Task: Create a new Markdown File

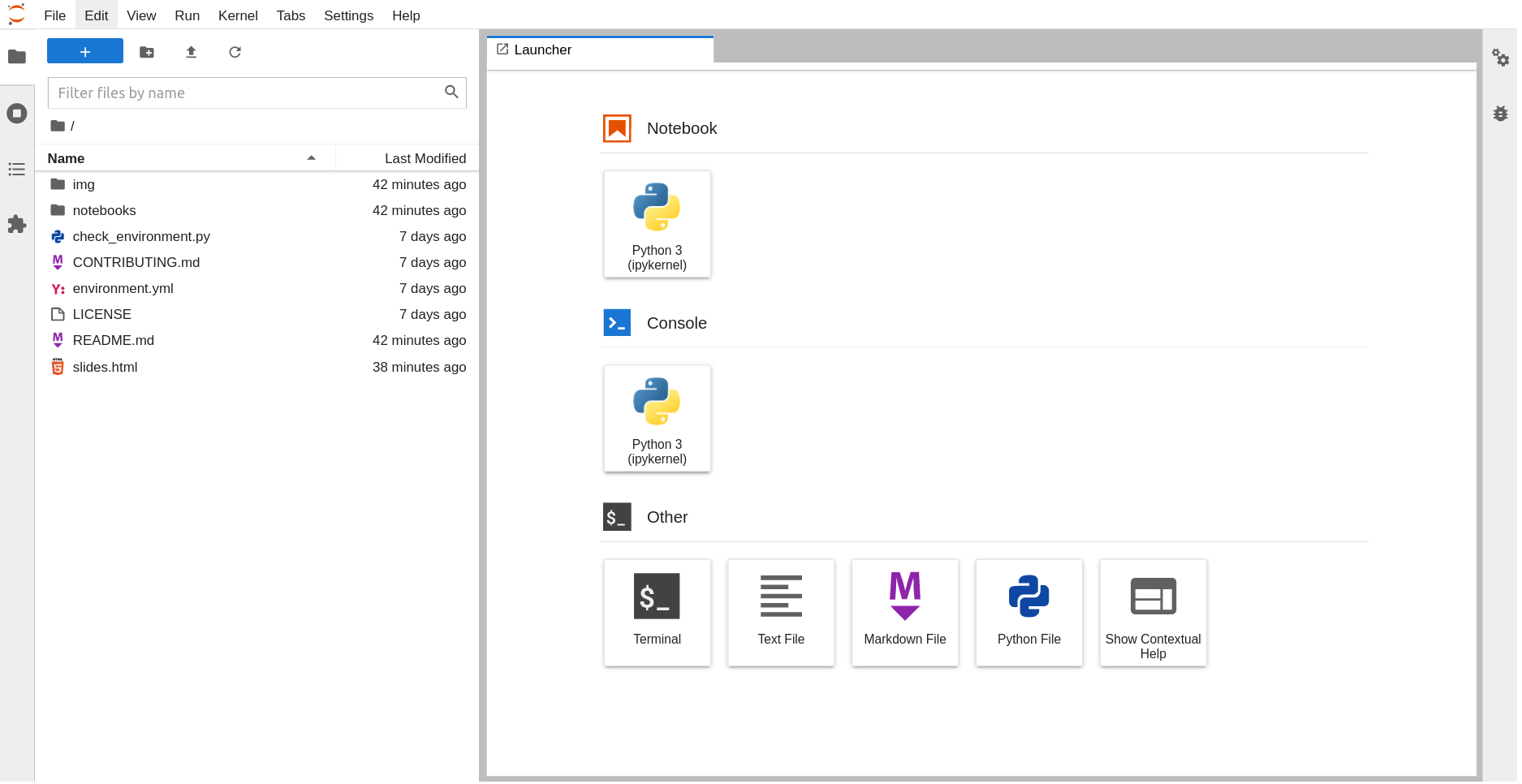Action: point(904,613)
